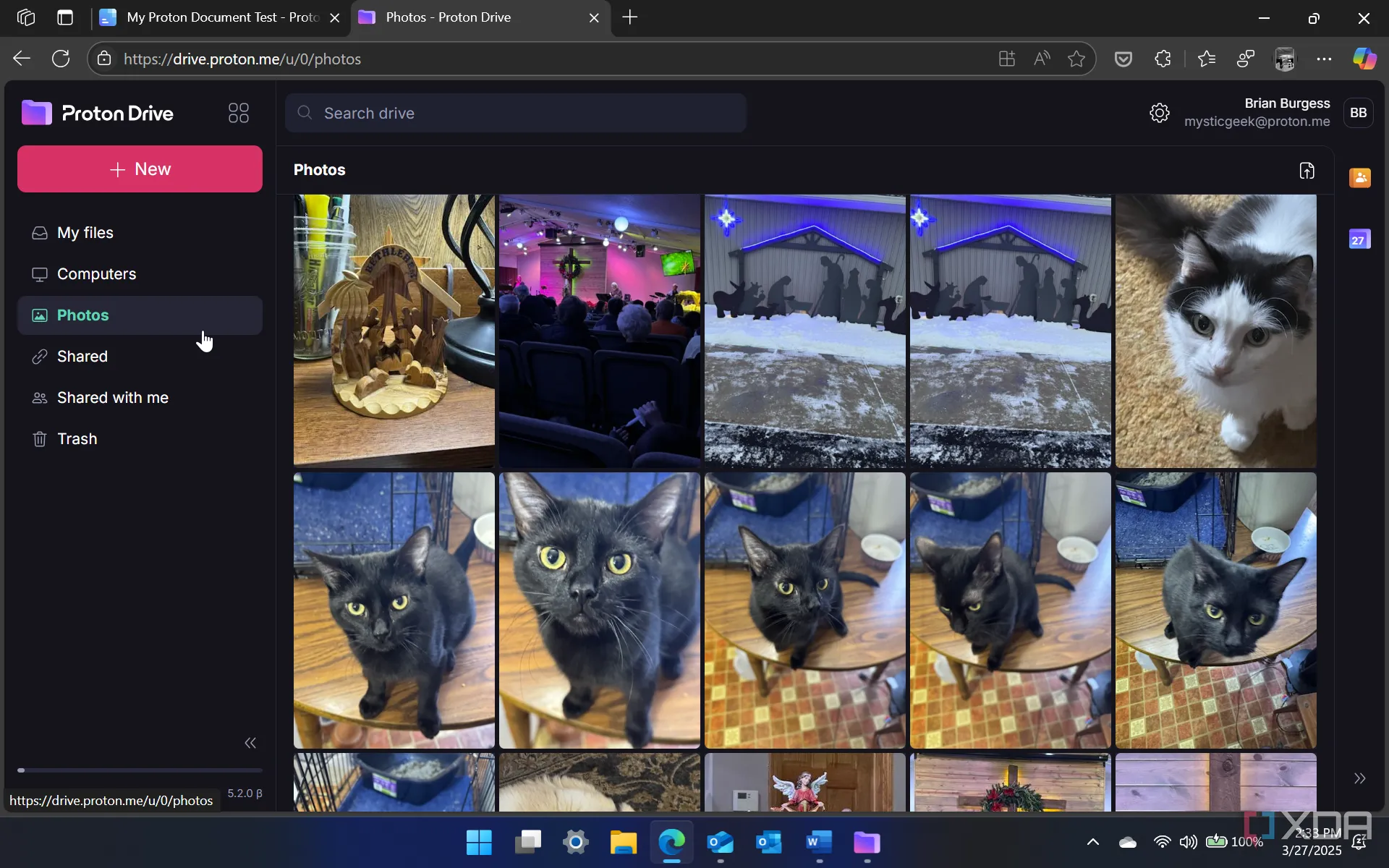Image resolution: width=1389 pixels, height=868 pixels.
Task: Open a new browser tab
Action: (630, 17)
